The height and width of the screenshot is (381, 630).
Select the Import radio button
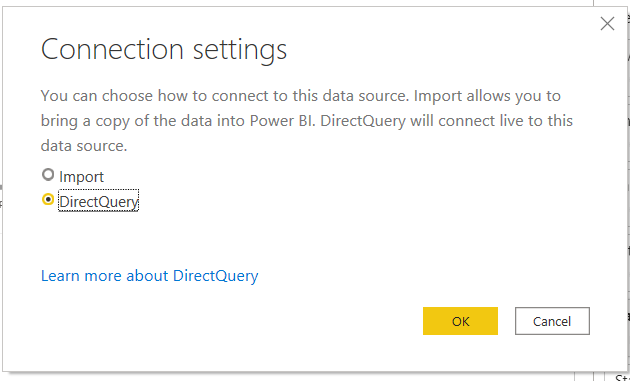coord(48,175)
